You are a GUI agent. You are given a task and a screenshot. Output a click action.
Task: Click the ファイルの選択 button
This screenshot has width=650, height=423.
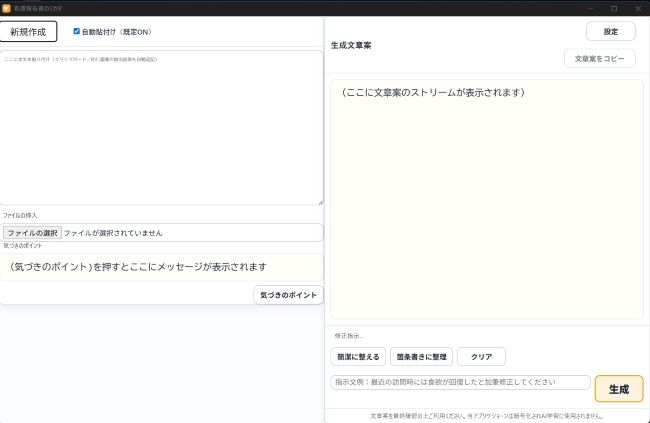tap(32, 233)
